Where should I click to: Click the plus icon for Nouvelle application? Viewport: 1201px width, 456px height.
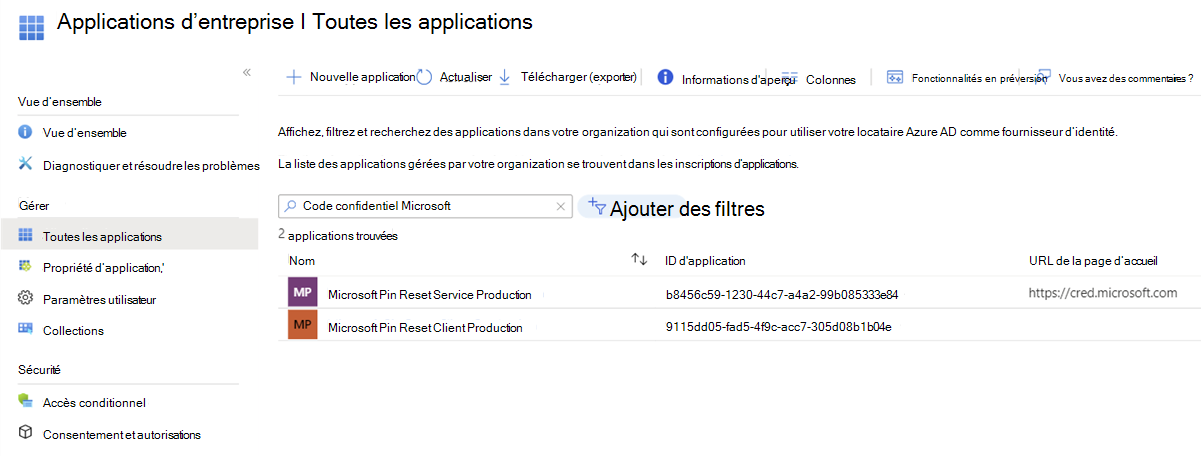pos(294,77)
